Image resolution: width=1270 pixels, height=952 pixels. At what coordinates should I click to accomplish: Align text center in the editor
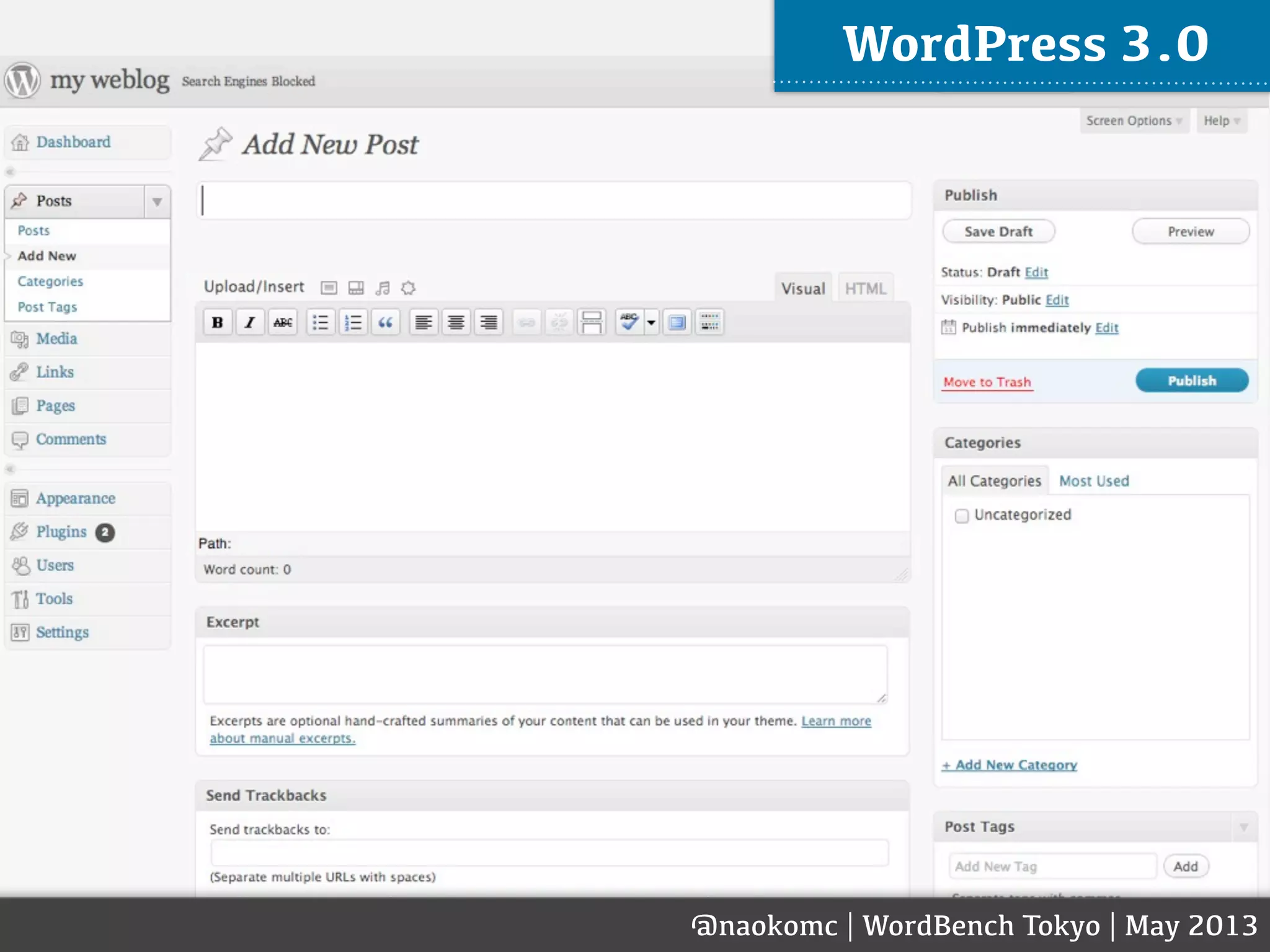[x=456, y=322]
